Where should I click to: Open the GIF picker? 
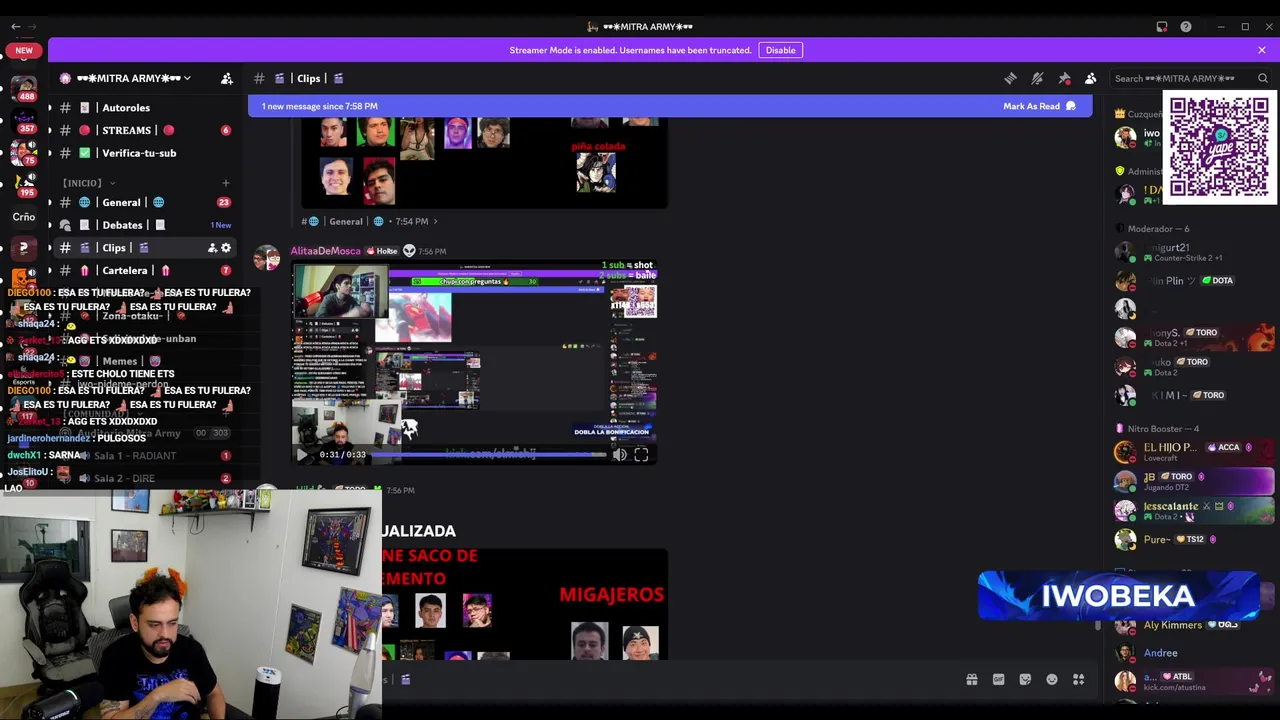[998, 680]
